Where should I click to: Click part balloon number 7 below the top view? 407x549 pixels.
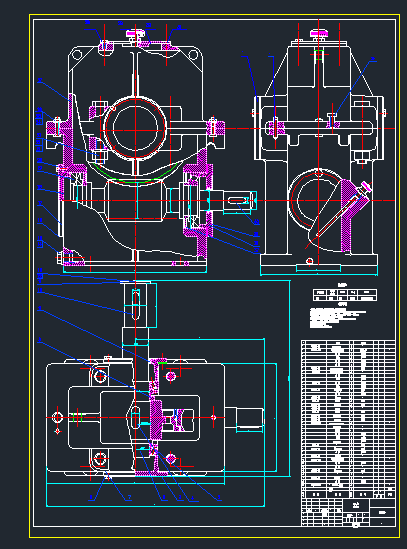[x=129, y=497]
